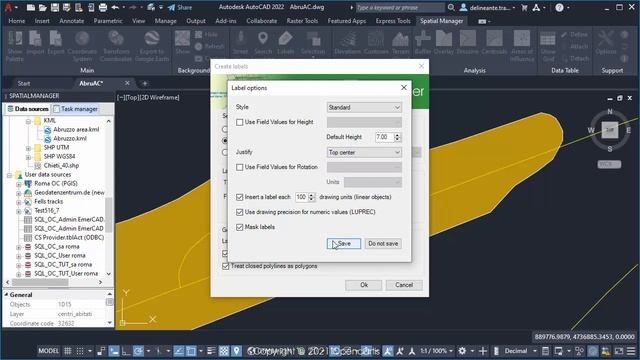Open the Coordinate System tool
This screenshot has height=360, width=640.
[x=82, y=46]
